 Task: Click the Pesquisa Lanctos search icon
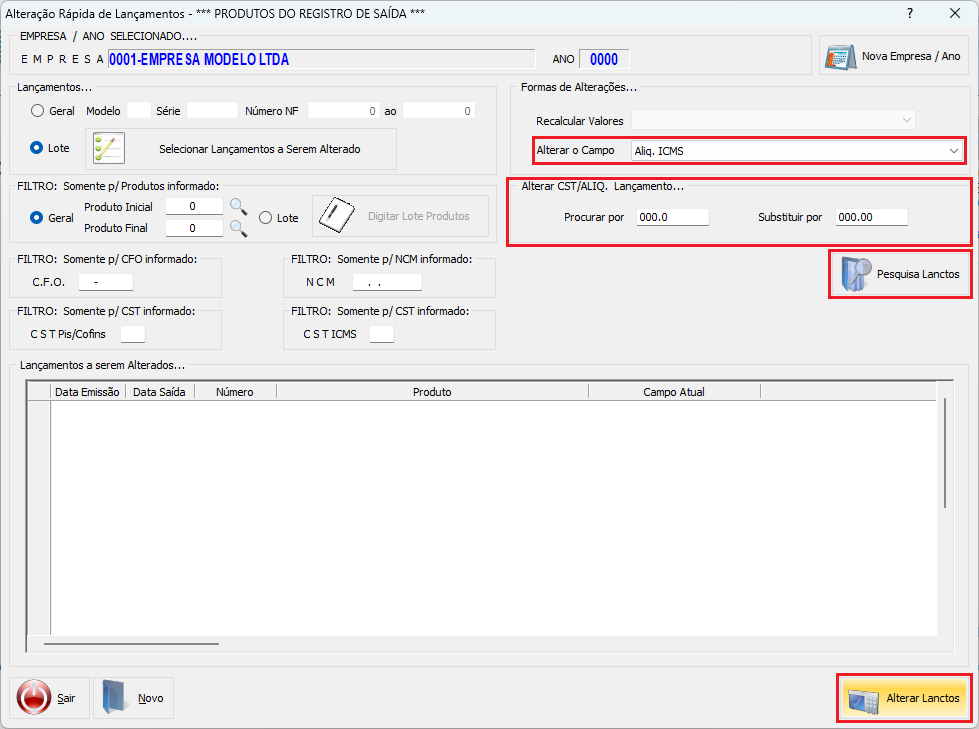(856, 274)
